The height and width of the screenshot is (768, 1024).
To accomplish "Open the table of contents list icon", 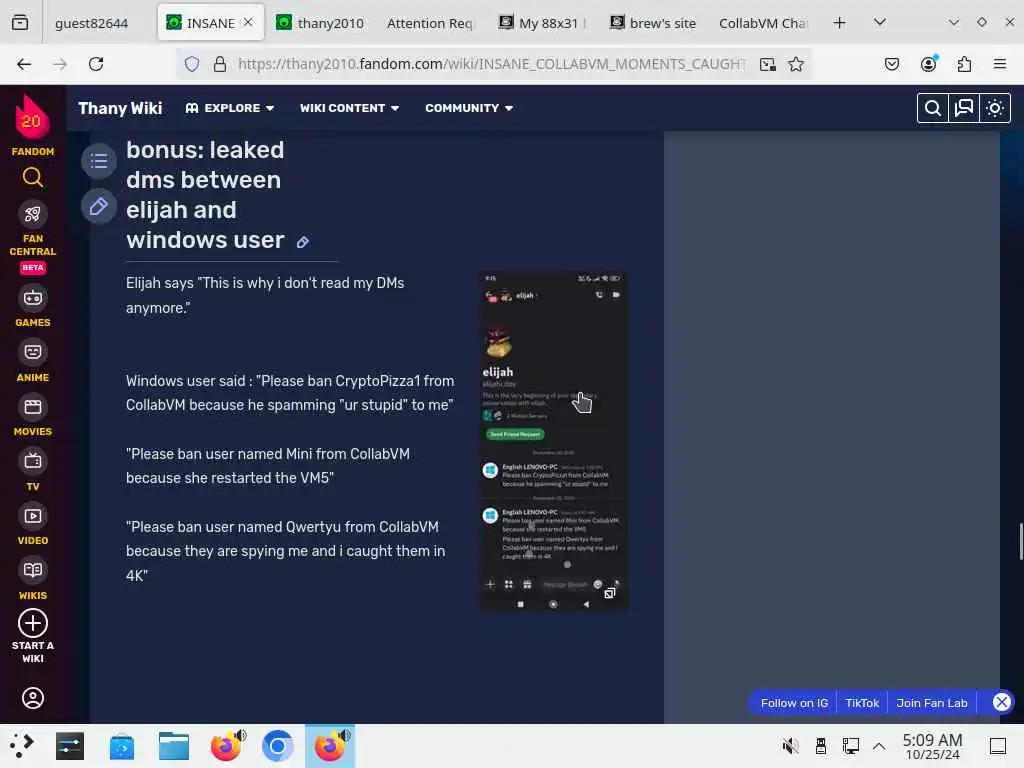I will (x=99, y=161).
